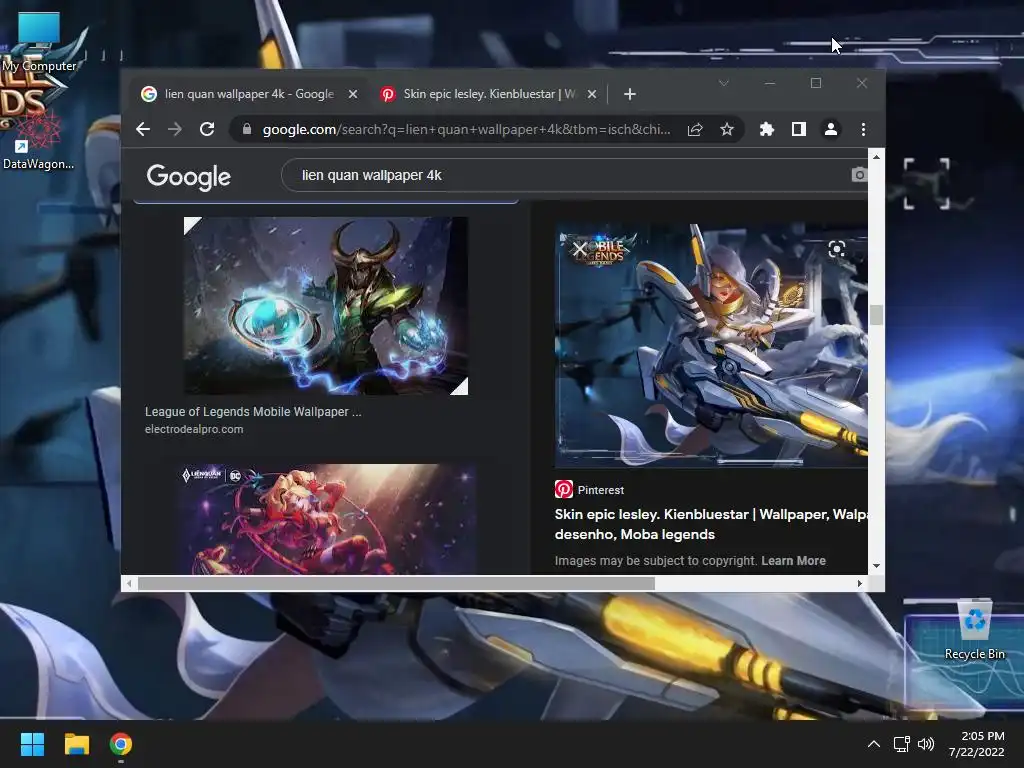Viewport: 1024px width, 768px height.
Task: Open the large Lesley skin preview image
Action: click(711, 345)
